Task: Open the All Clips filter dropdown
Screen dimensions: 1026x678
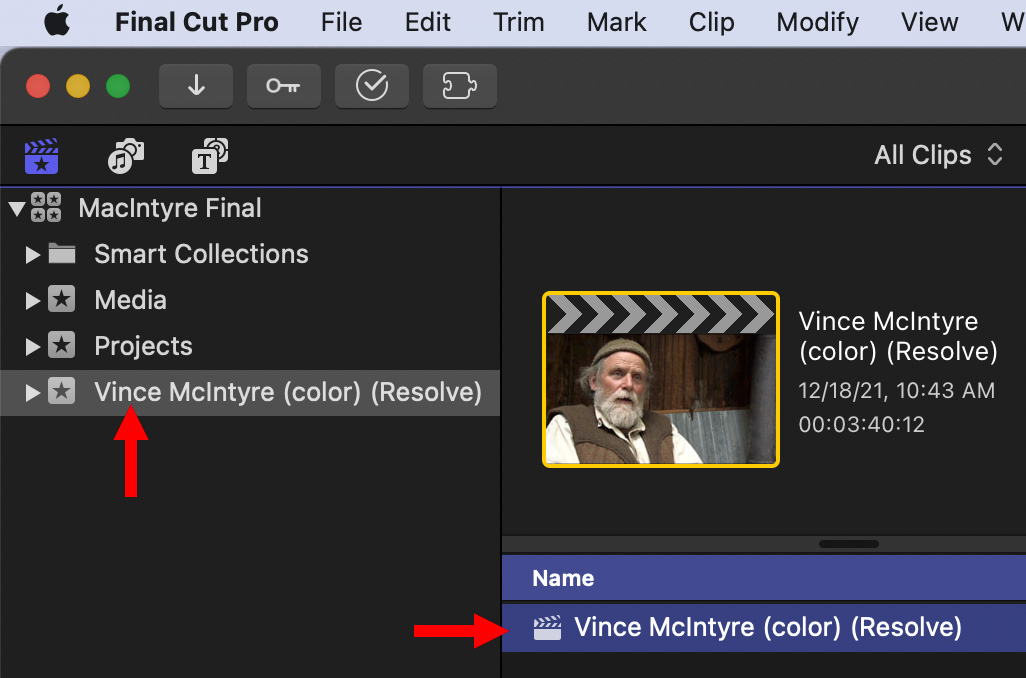Action: [x=938, y=155]
